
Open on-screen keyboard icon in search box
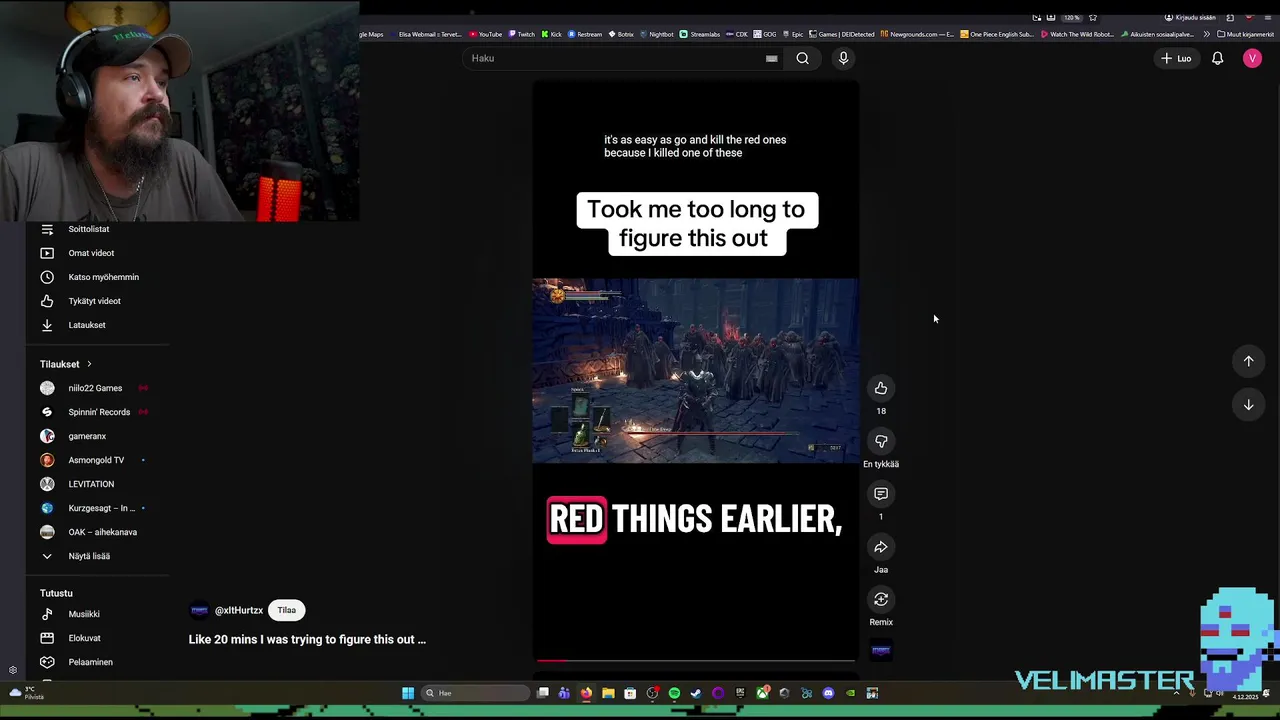click(x=771, y=58)
